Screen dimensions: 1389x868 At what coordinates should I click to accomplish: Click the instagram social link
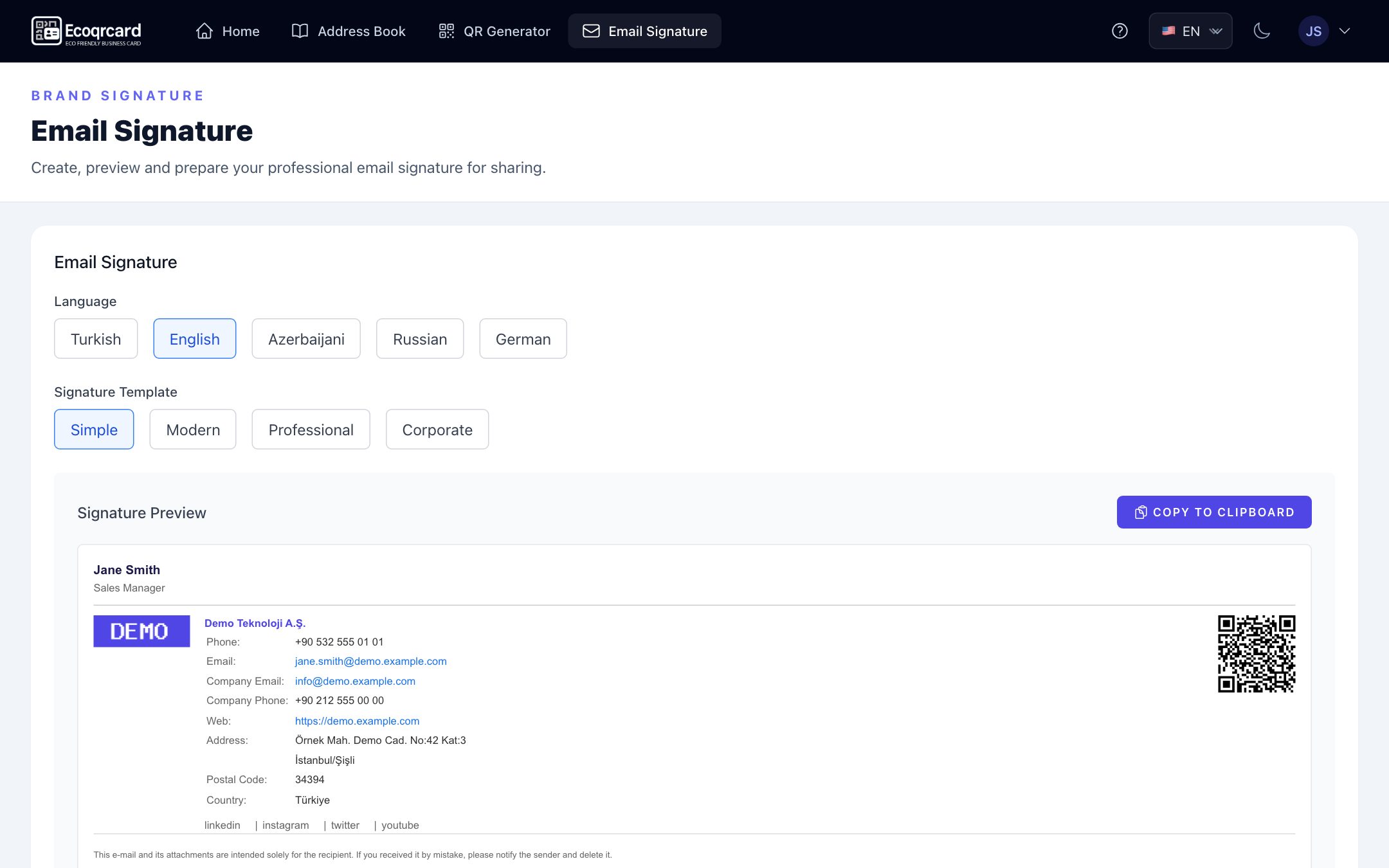tap(286, 825)
